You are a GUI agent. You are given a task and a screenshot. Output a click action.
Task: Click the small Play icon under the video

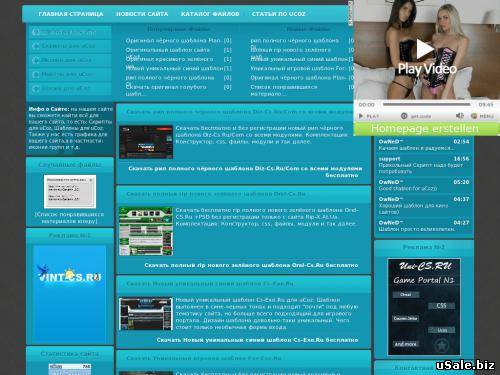click(361, 116)
